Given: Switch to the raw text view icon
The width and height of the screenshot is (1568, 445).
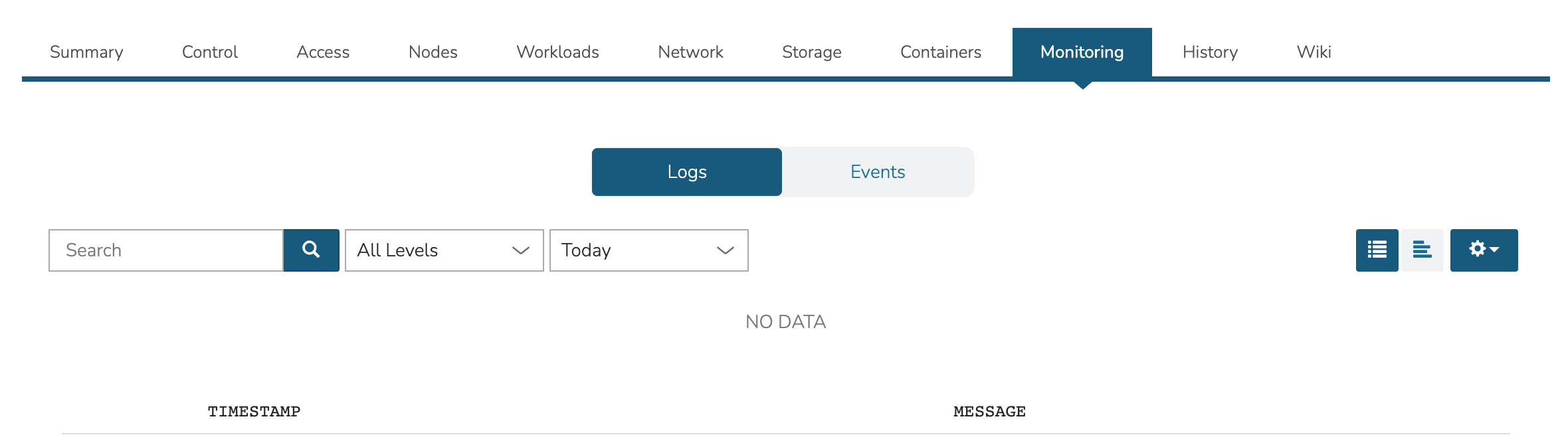Looking at the screenshot, I should click(x=1422, y=250).
